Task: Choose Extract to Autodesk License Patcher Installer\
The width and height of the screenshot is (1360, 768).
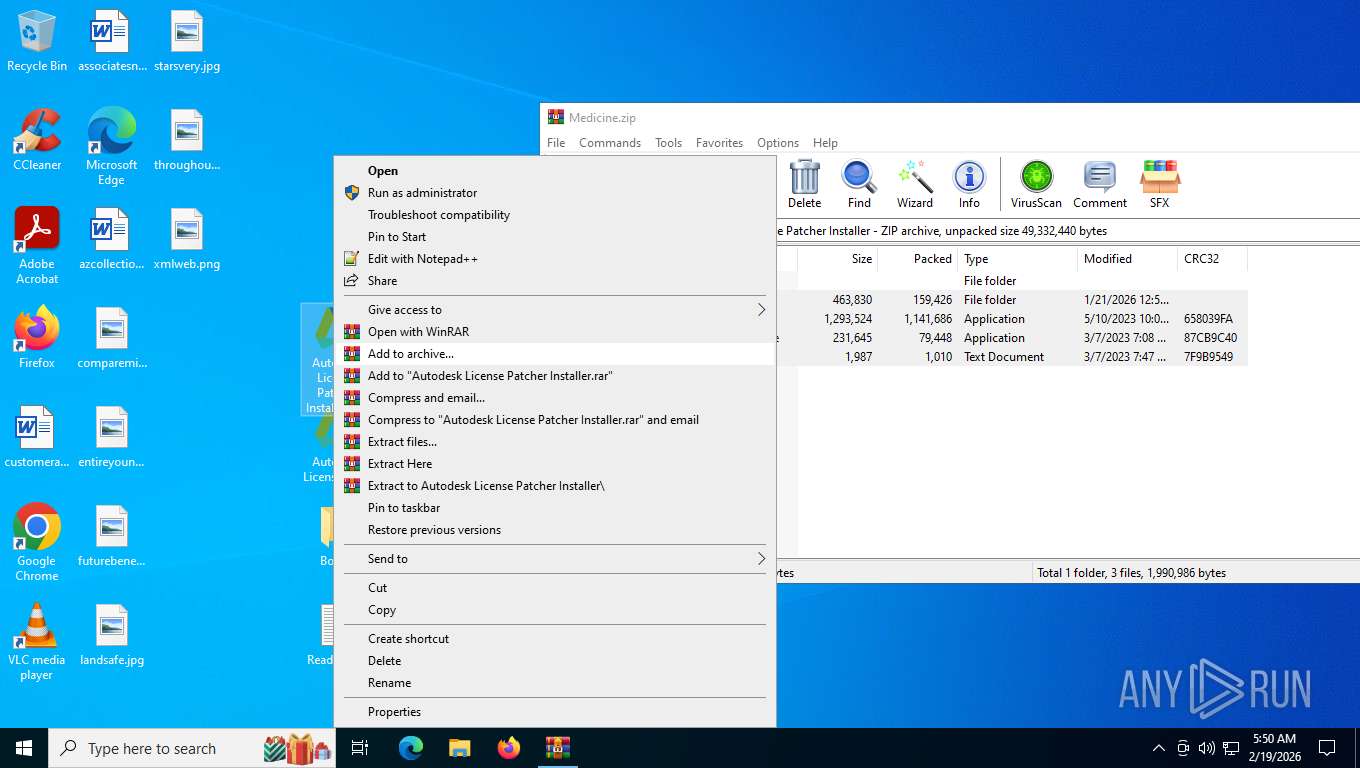Action: point(555,486)
